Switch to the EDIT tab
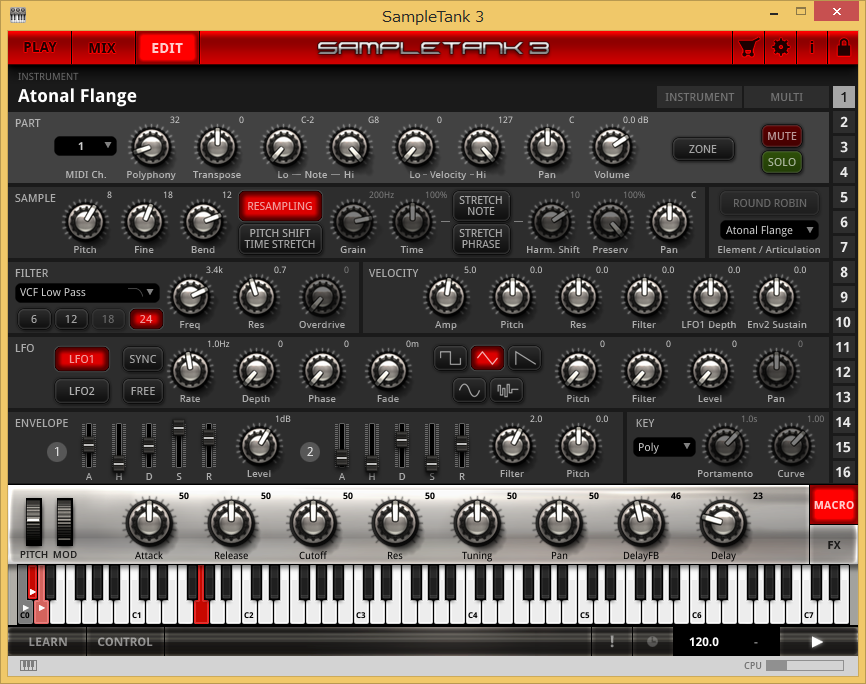 [x=167, y=48]
